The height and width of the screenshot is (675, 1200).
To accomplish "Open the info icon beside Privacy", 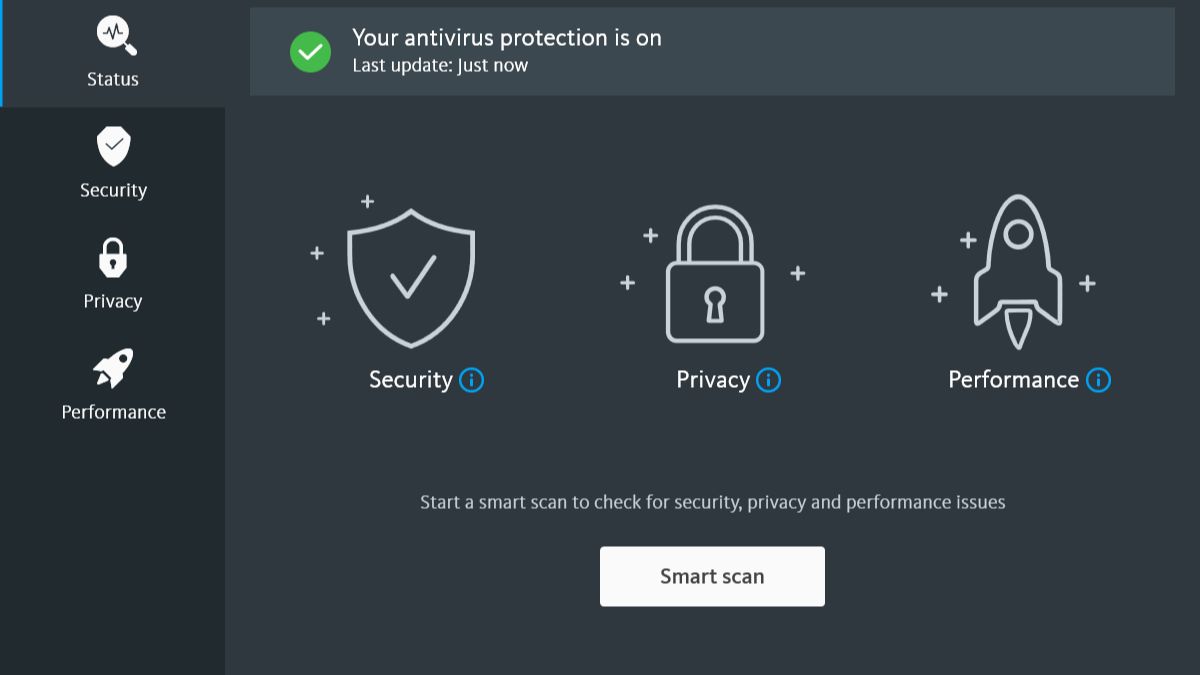I will (x=768, y=380).
